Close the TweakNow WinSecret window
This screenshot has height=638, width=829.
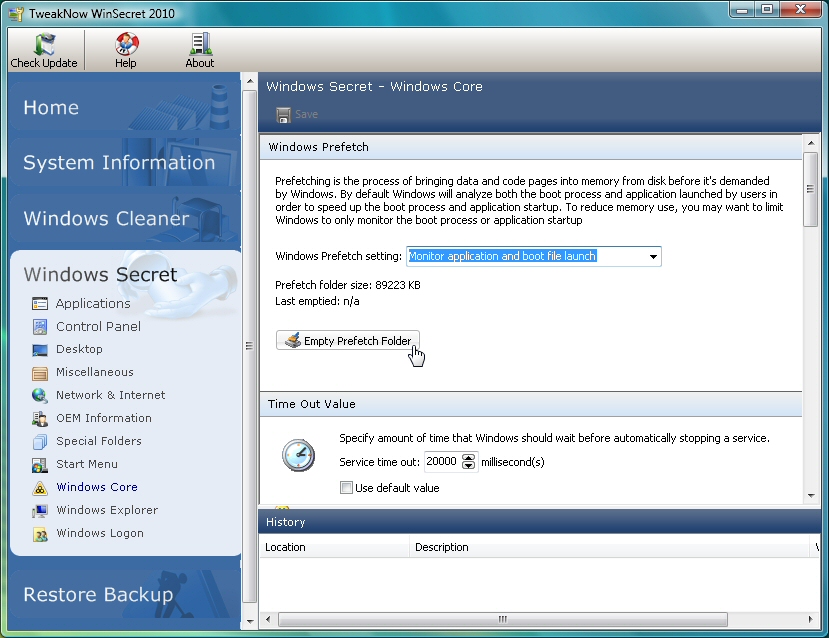pyautogui.click(x=800, y=9)
